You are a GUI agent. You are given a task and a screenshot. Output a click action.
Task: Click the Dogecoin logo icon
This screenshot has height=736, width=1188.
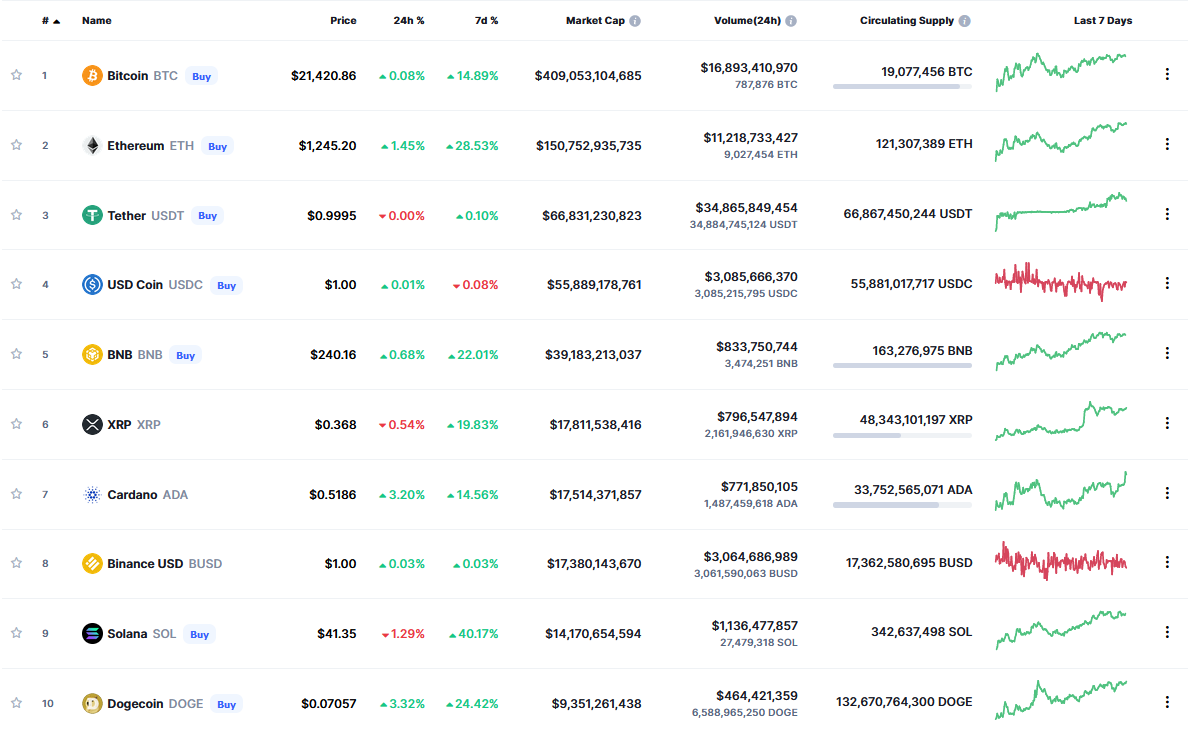pyautogui.click(x=92, y=703)
